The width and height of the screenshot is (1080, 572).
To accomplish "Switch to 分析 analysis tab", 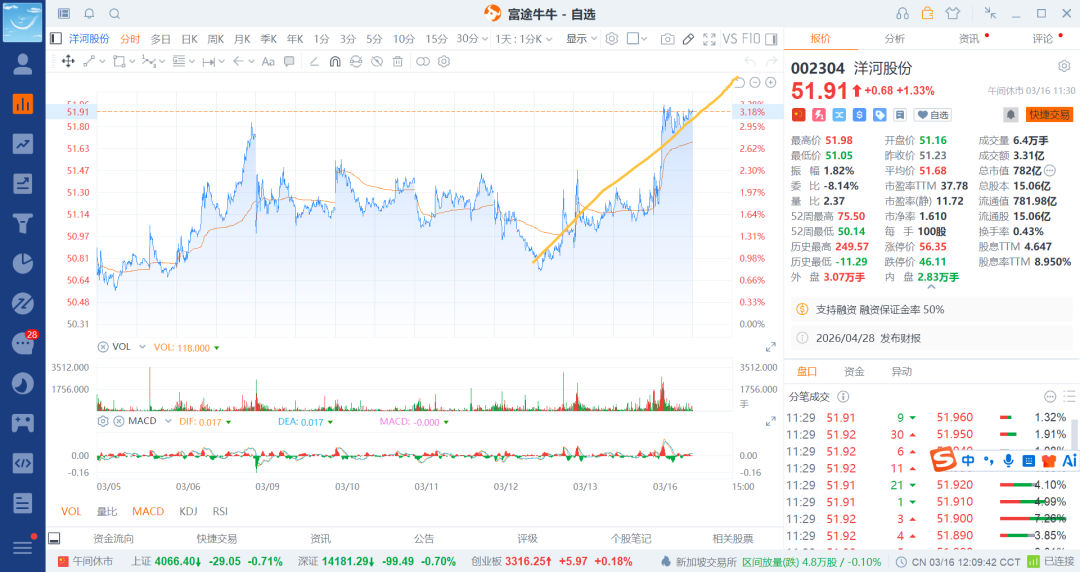I will click(895, 39).
